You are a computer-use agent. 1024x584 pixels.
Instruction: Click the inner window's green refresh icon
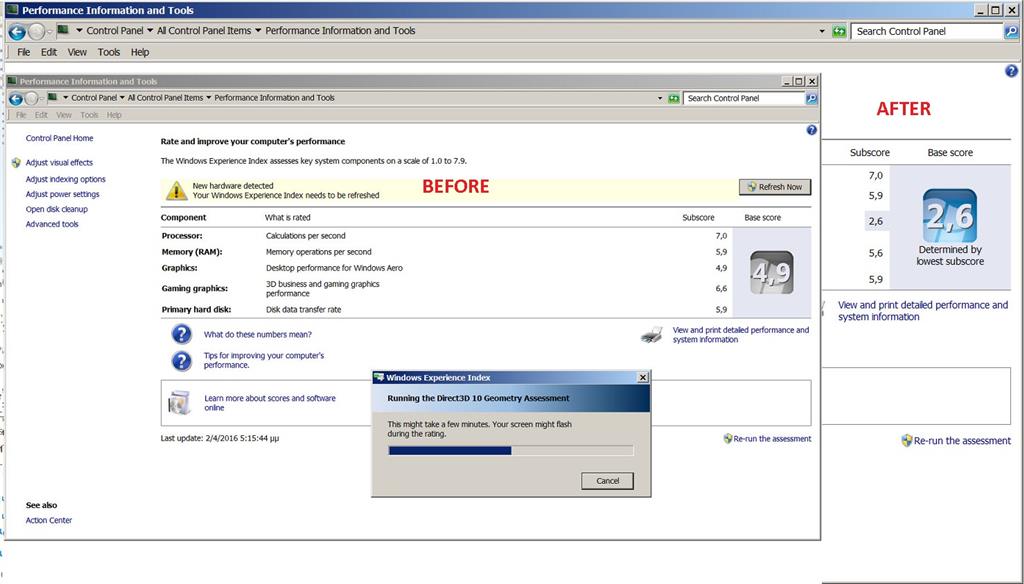pyautogui.click(x=673, y=98)
